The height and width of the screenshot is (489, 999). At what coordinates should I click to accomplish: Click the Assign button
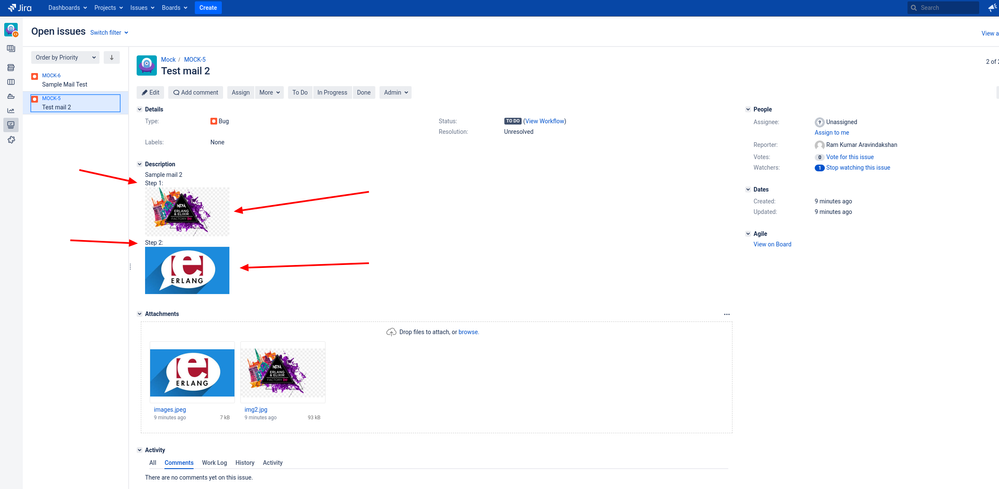click(x=240, y=92)
